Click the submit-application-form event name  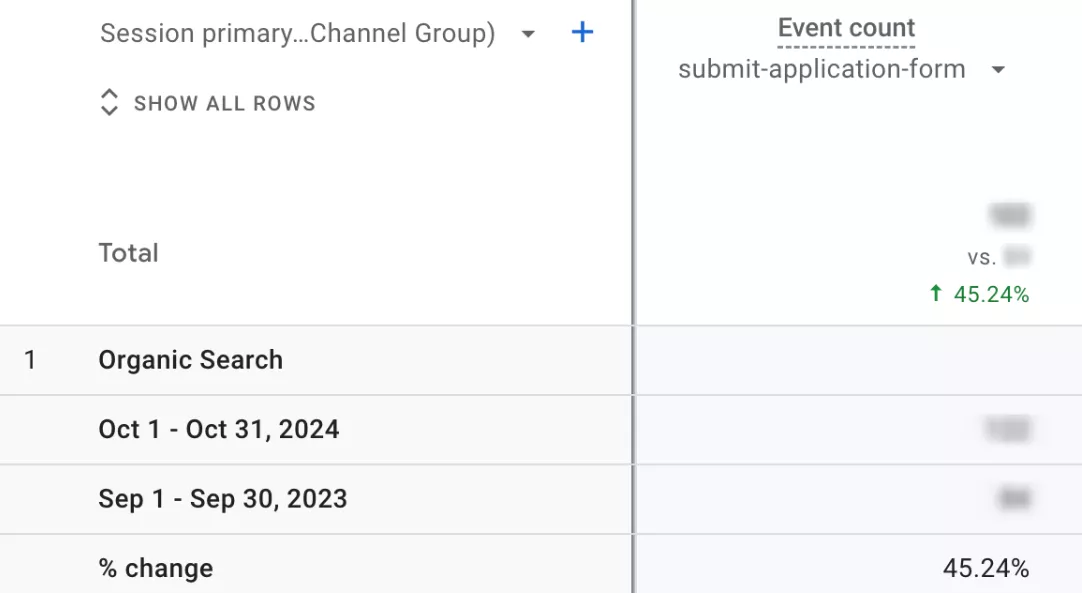coord(821,70)
